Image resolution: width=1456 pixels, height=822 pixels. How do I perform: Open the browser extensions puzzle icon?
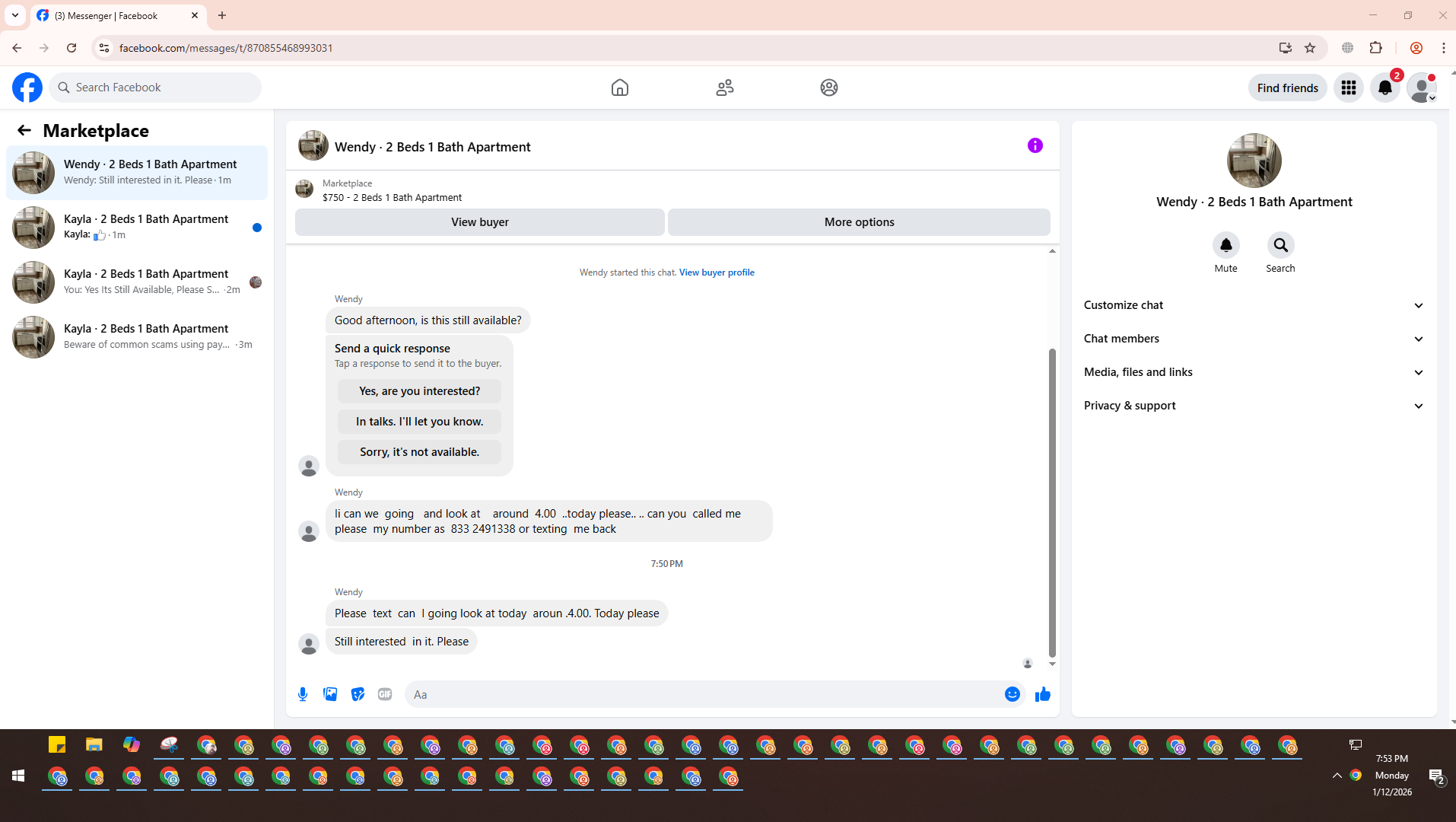[1375, 48]
